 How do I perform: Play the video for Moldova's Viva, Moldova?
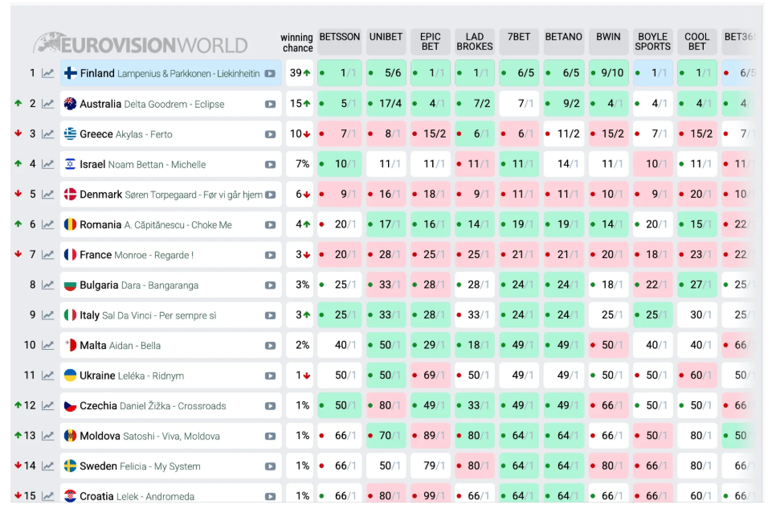coord(270,436)
